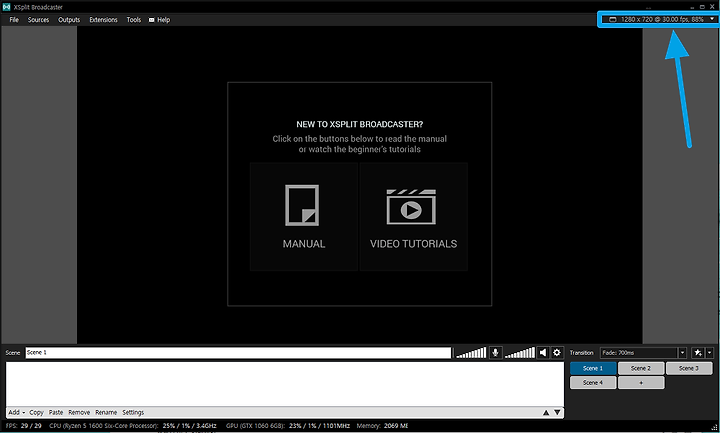Click the CPU usage 25% / 1% / 3.4GHz value
The height and width of the screenshot is (433, 720).
click(189, 426)
